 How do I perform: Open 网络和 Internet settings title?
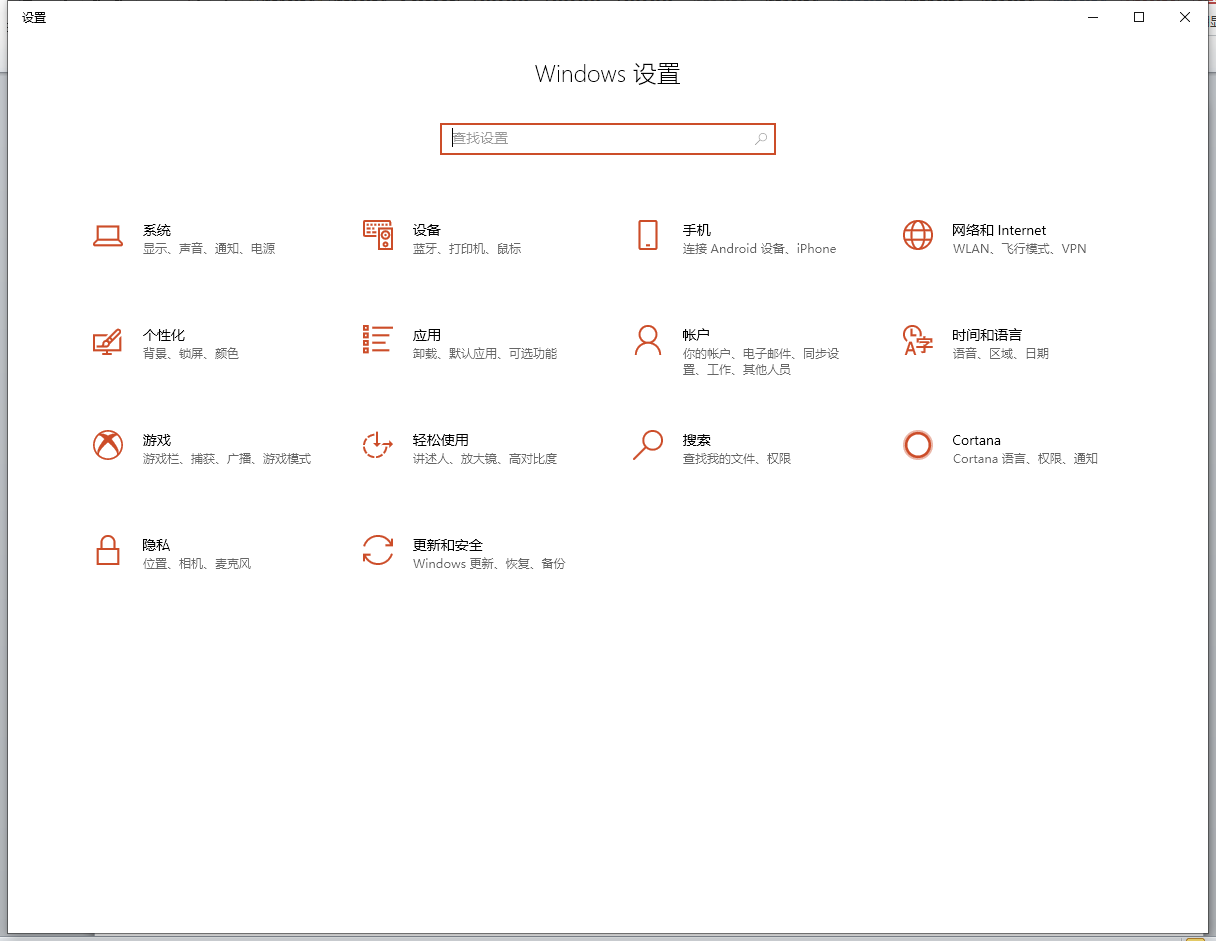(999, 230)
